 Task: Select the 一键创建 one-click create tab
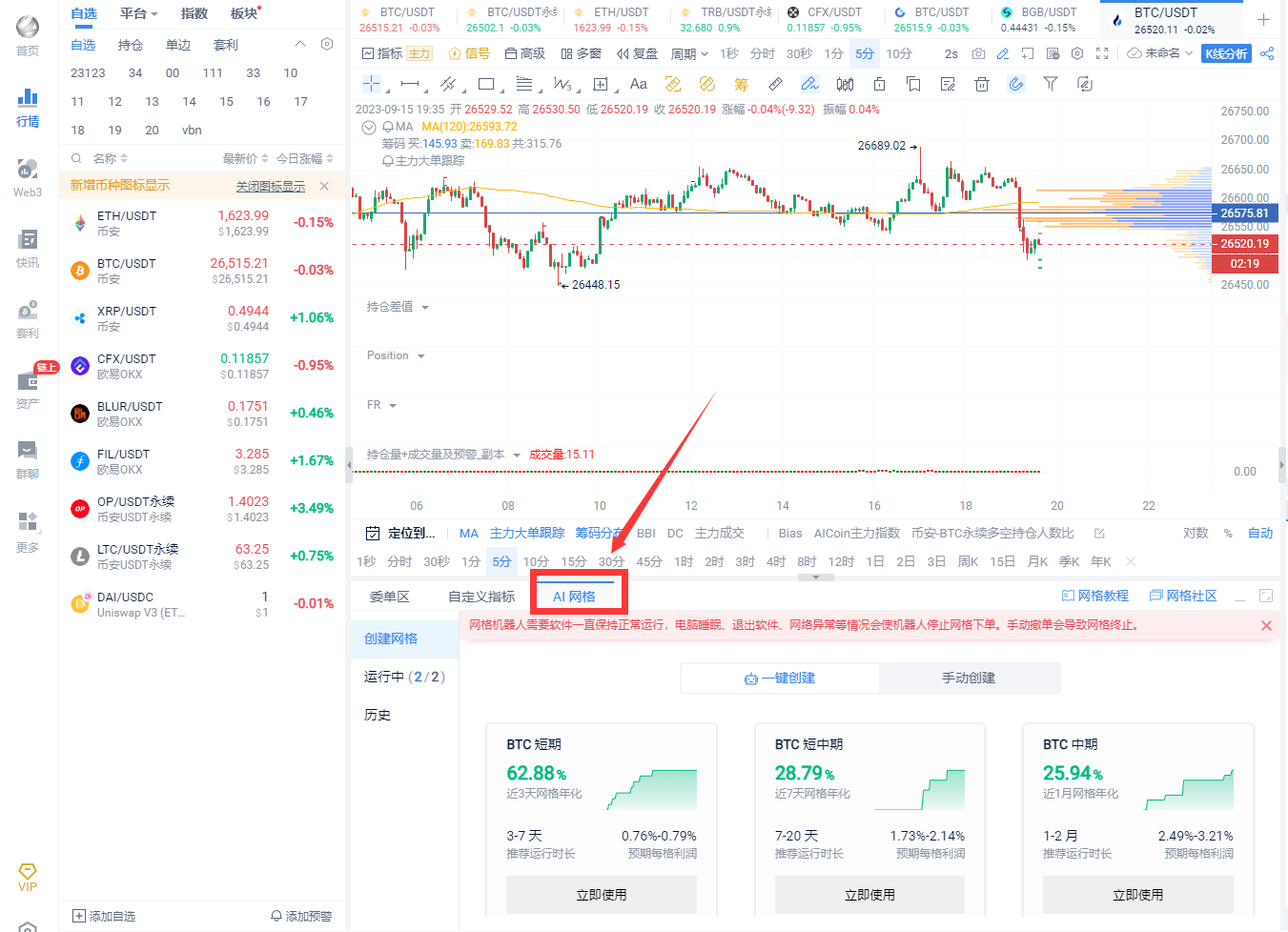click(780, 678)
